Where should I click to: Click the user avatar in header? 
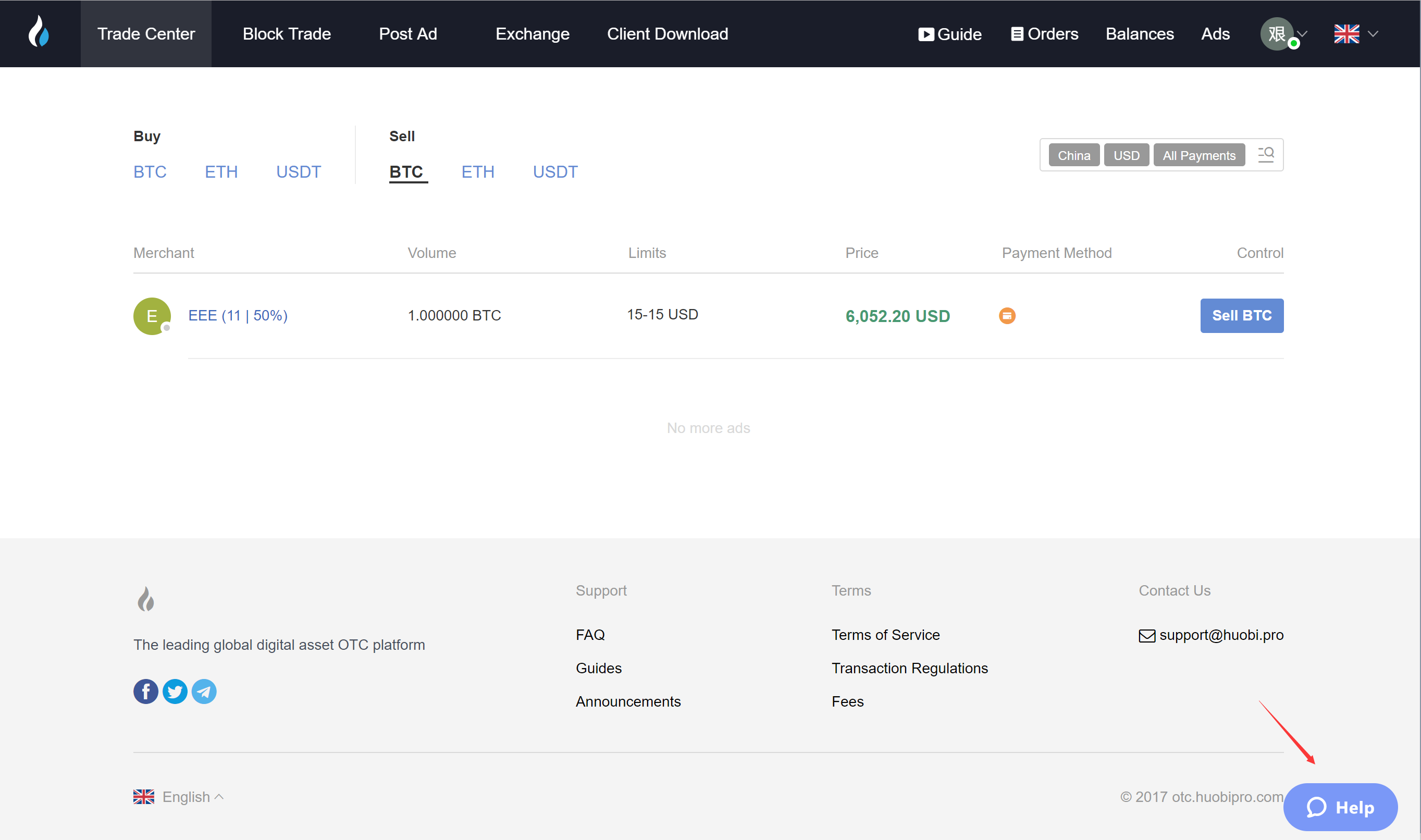tap(1277, 34)
